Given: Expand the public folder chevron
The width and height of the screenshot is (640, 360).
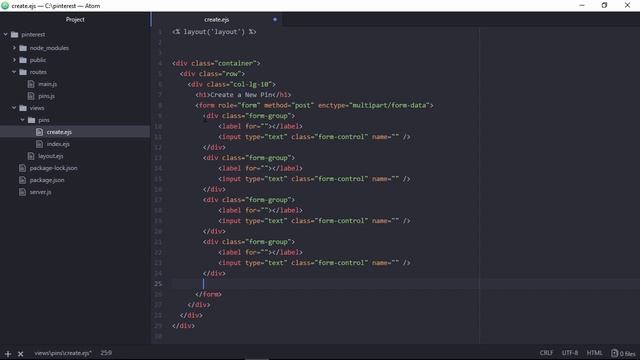Looking at the screenshot, I should 14,60.
